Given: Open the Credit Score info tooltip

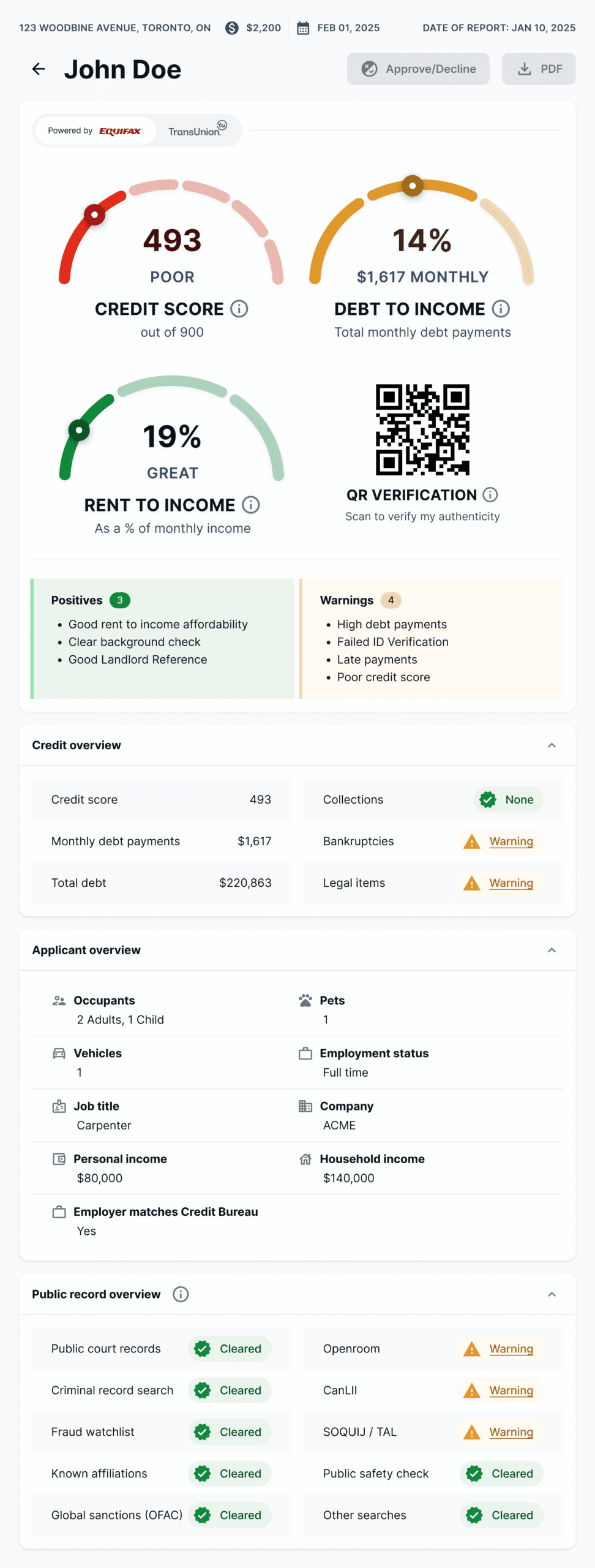Looking at the screenshot, I should click(240, 309).
